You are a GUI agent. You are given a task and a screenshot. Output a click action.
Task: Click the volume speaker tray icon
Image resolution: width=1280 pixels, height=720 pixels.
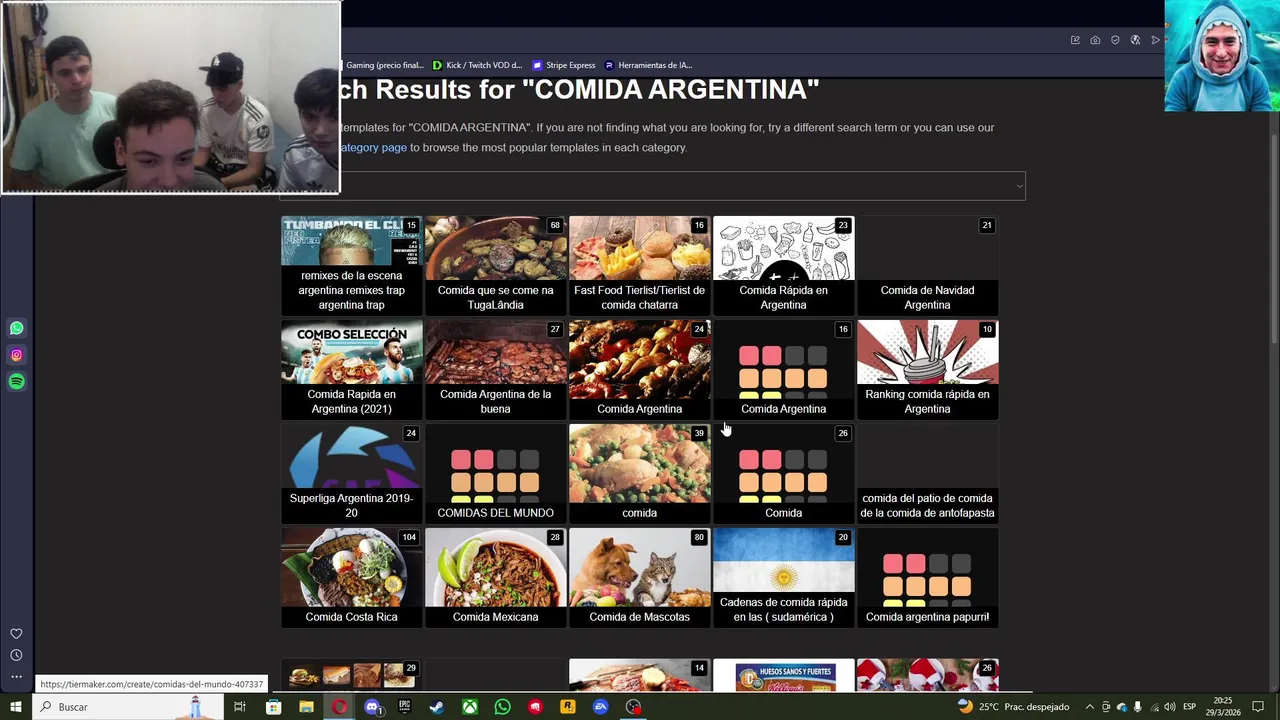(x=1170, y=707)
